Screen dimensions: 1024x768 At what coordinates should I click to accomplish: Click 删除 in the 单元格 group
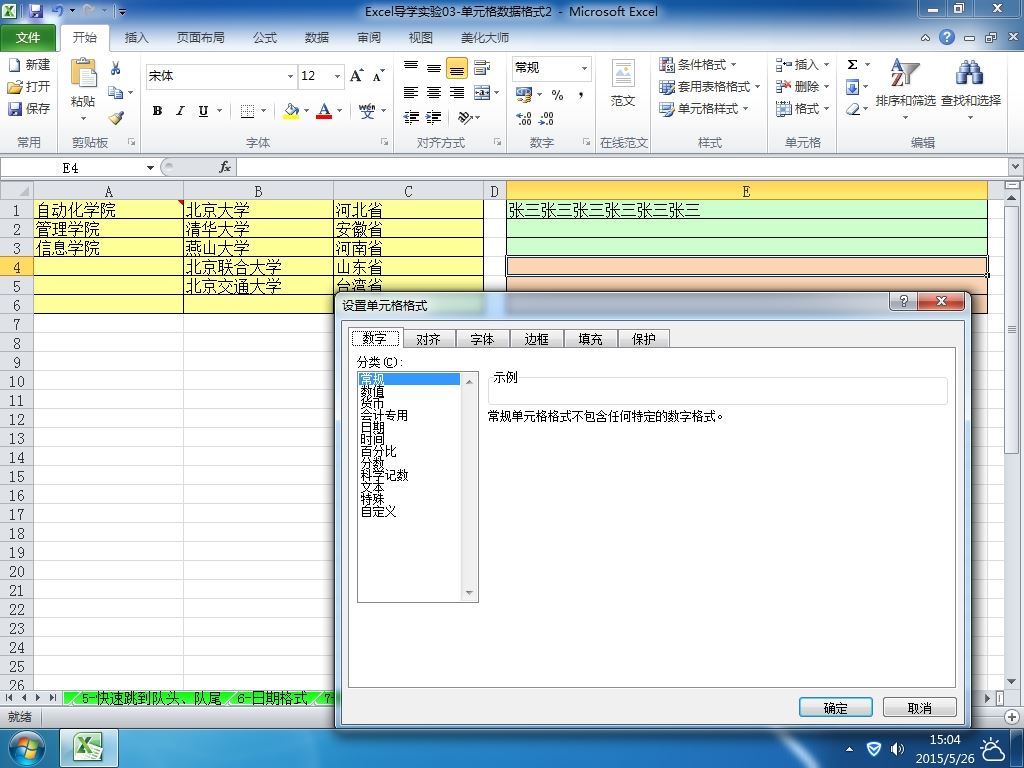pyautogui.click(x=803, y=86)
